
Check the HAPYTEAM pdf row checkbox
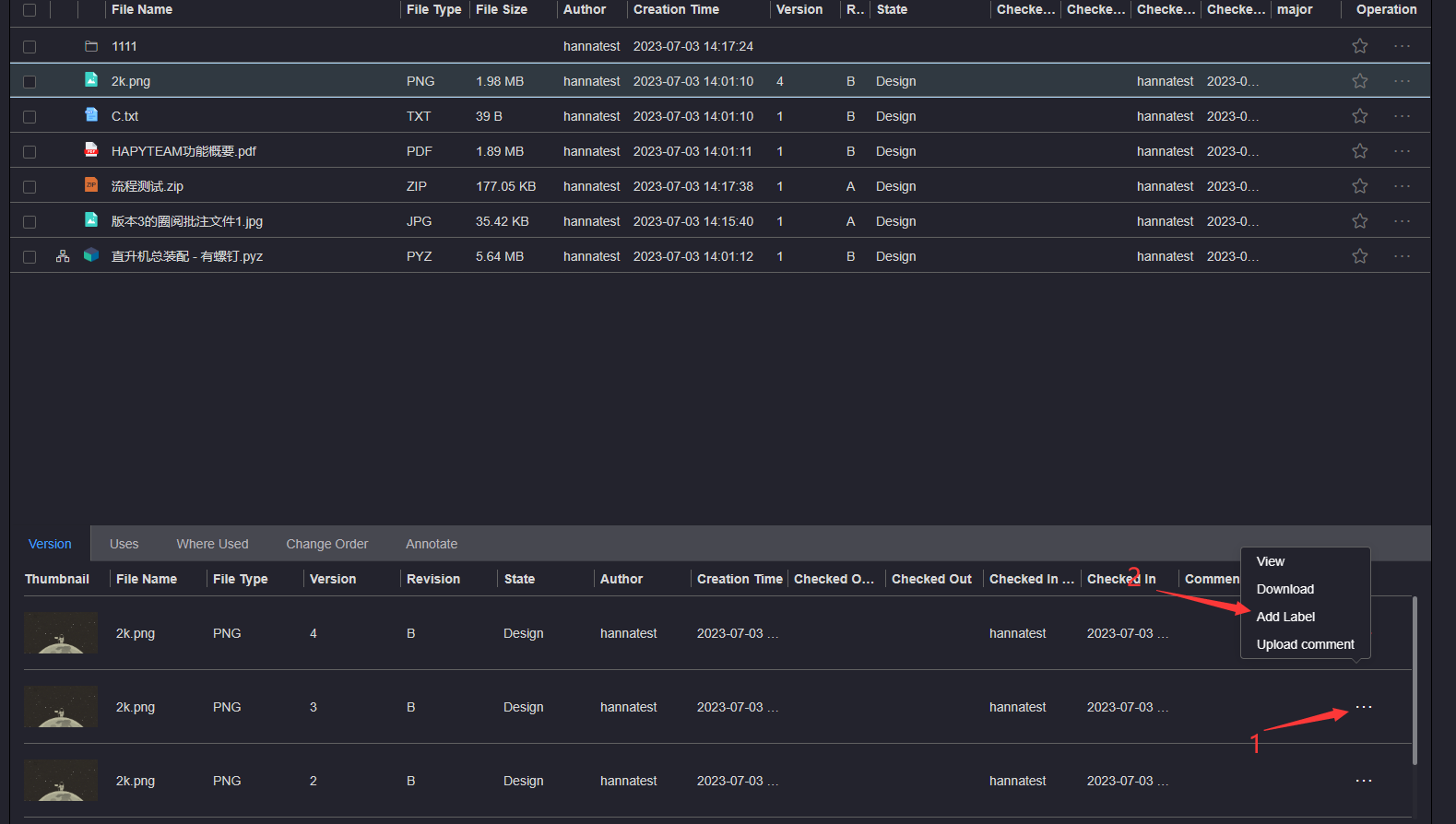30,152
